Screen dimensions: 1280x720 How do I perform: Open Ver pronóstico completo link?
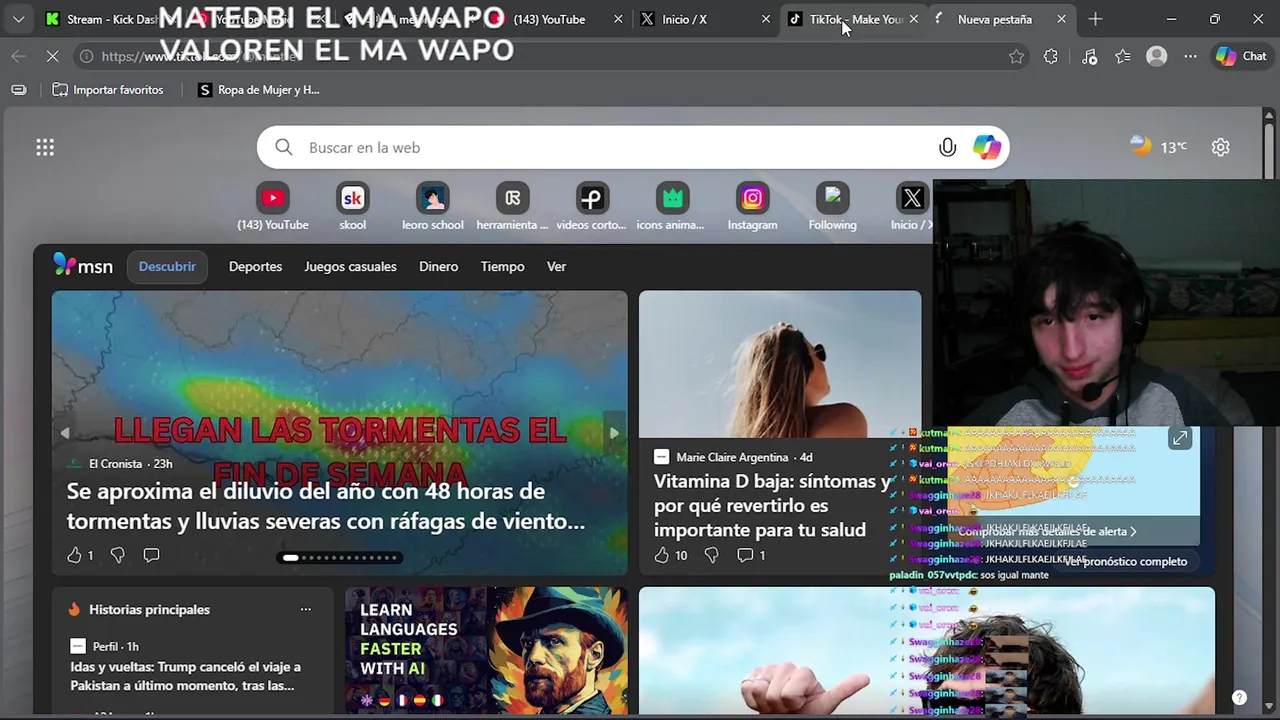point(1125,562)
